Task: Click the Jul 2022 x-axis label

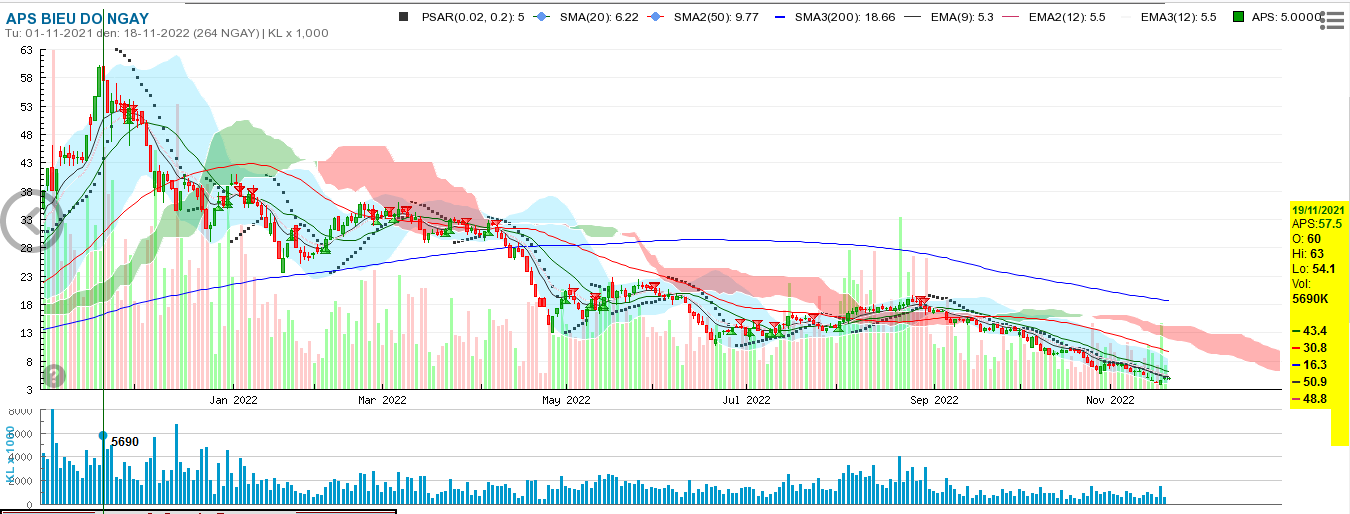Action: (746, 400)
